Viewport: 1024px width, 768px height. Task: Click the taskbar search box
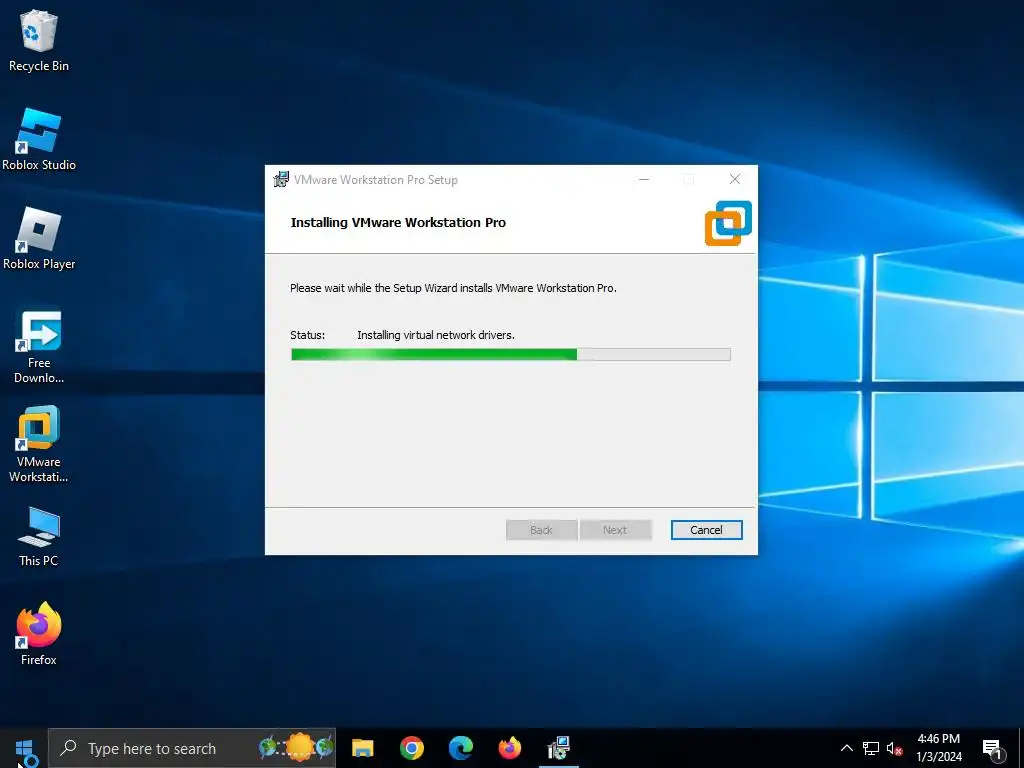pyautogui.click(x=192, y=748)
